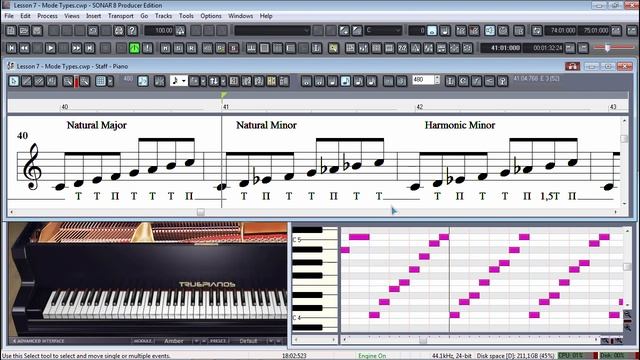Select the Draw pencil tool in Staff view

click(x=26, y=81)
